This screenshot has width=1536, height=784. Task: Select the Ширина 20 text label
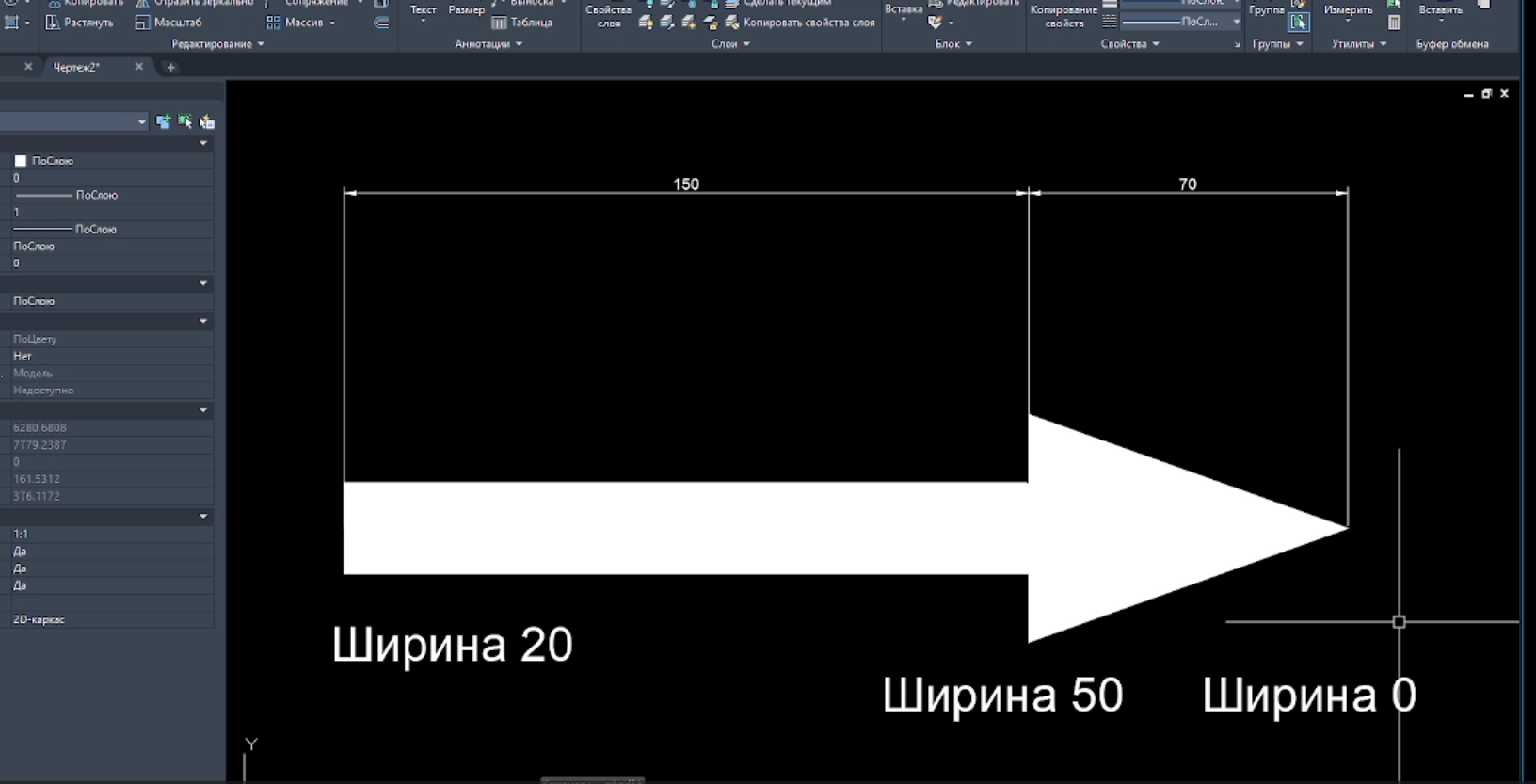point(452,645)
